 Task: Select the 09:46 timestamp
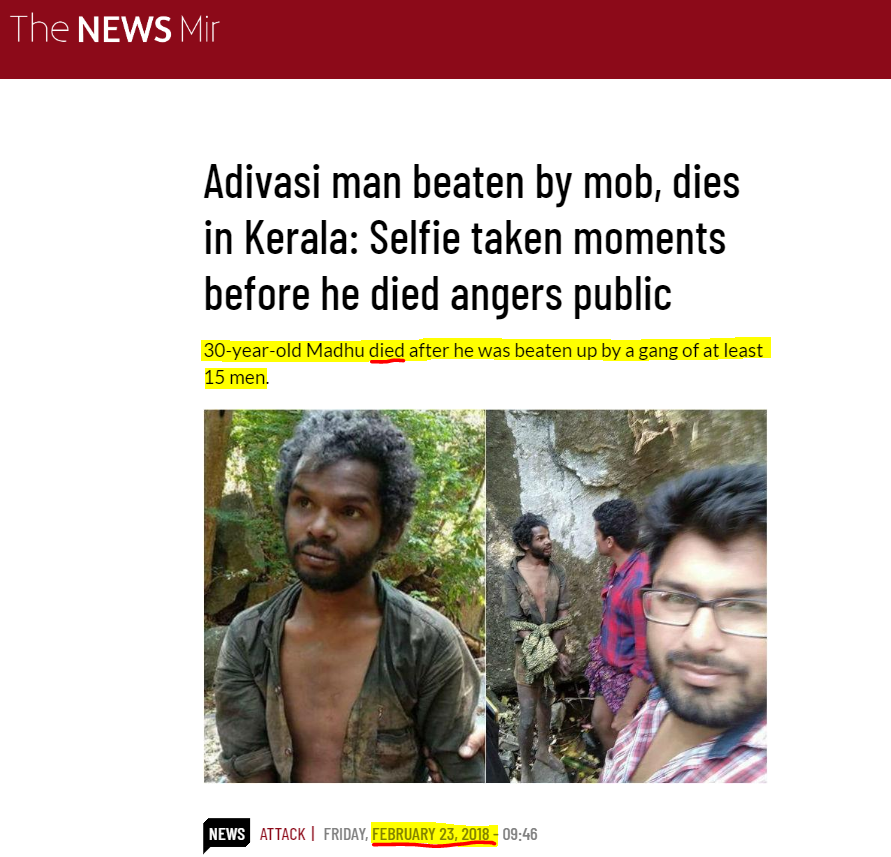520,834
